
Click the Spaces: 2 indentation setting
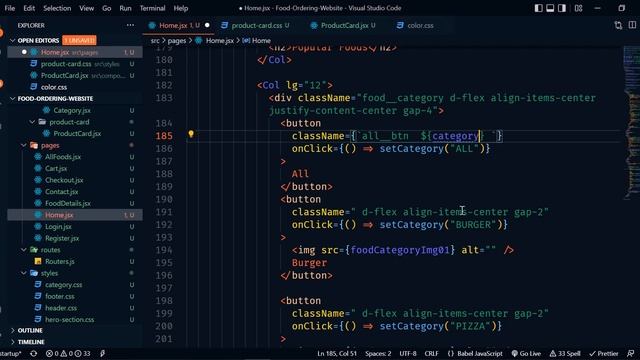pos(378,353)
